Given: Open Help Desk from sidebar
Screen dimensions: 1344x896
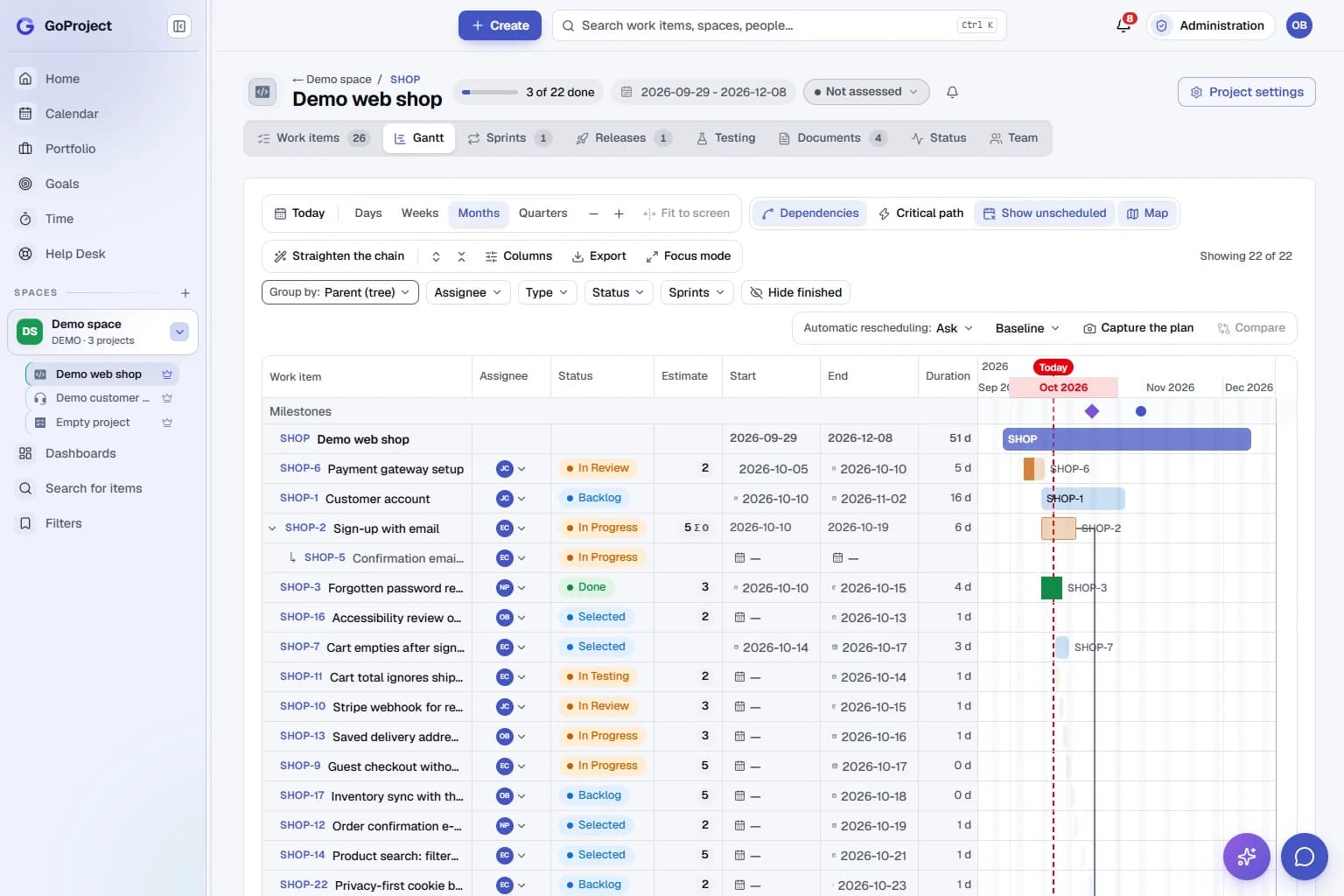Looking at the screenshot, I should pyautogui.click(x=75, y=254).
